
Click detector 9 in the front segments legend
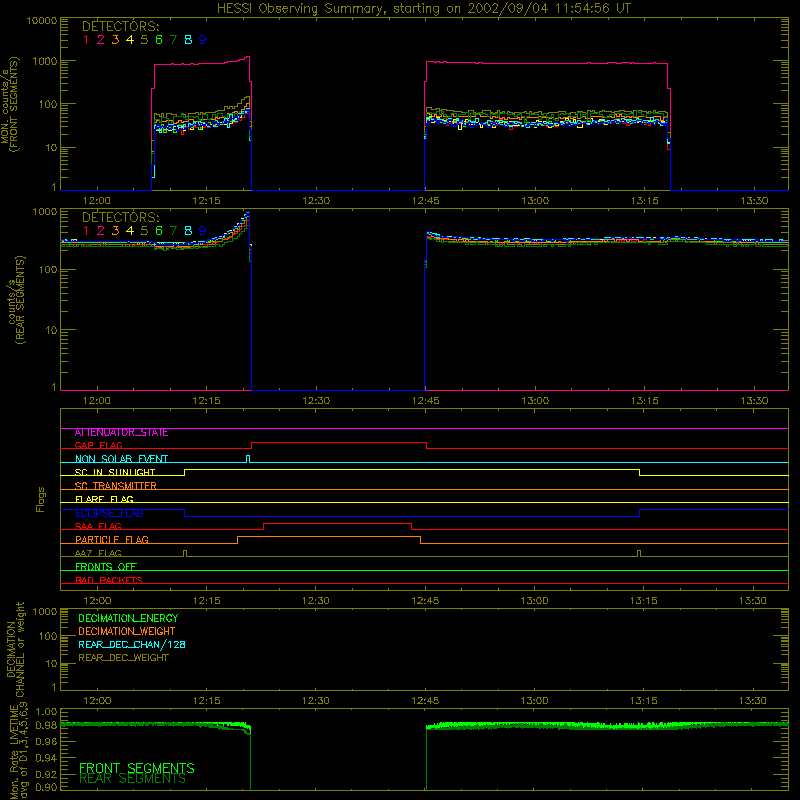coord(203,40)
